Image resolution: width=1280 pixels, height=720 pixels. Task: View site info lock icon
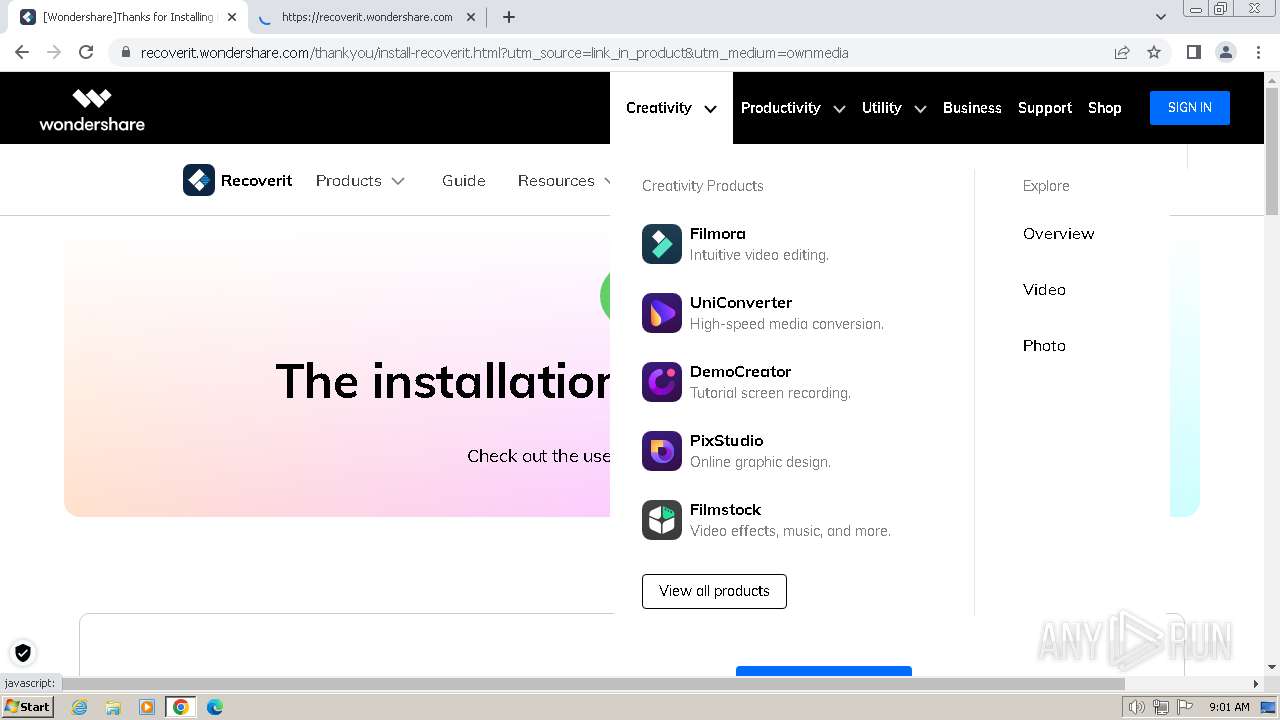click(x=125, y=53)
